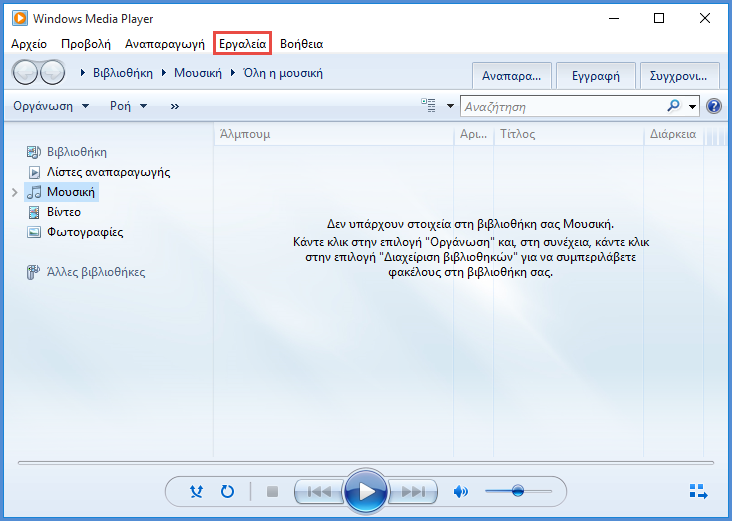Click the film icon beside Βίντεο
The image size is (732, 521).
pyautogui.click(x=34, y=212)
